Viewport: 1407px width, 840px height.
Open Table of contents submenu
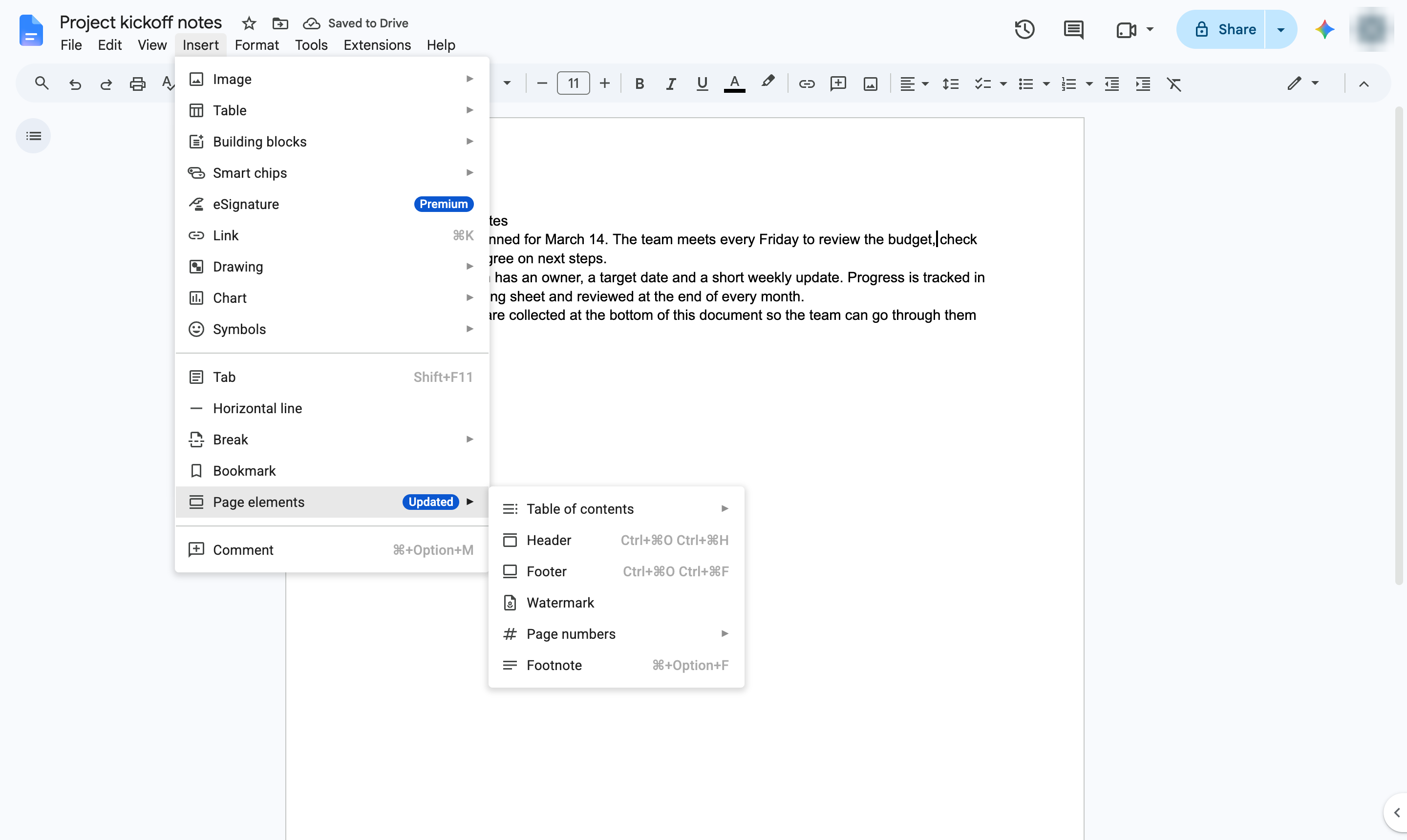(x=616, y=509)
